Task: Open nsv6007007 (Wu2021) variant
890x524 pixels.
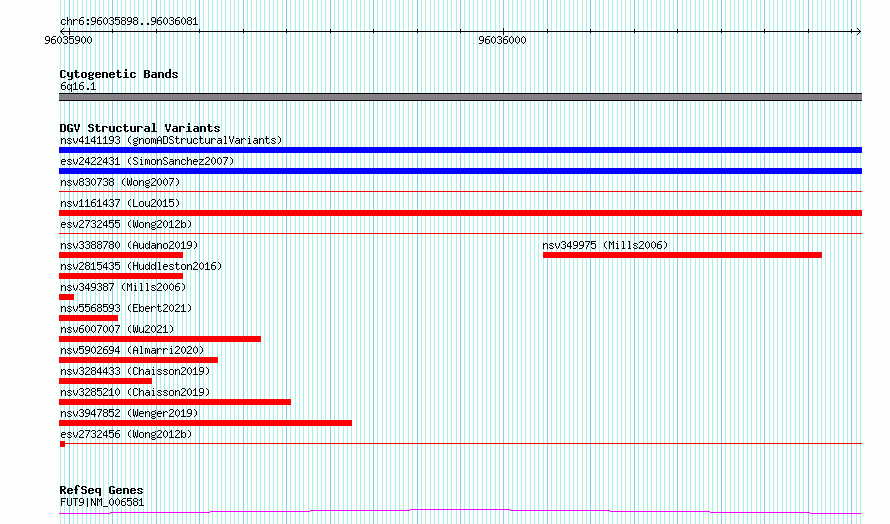Action: [x=117, y=329]
